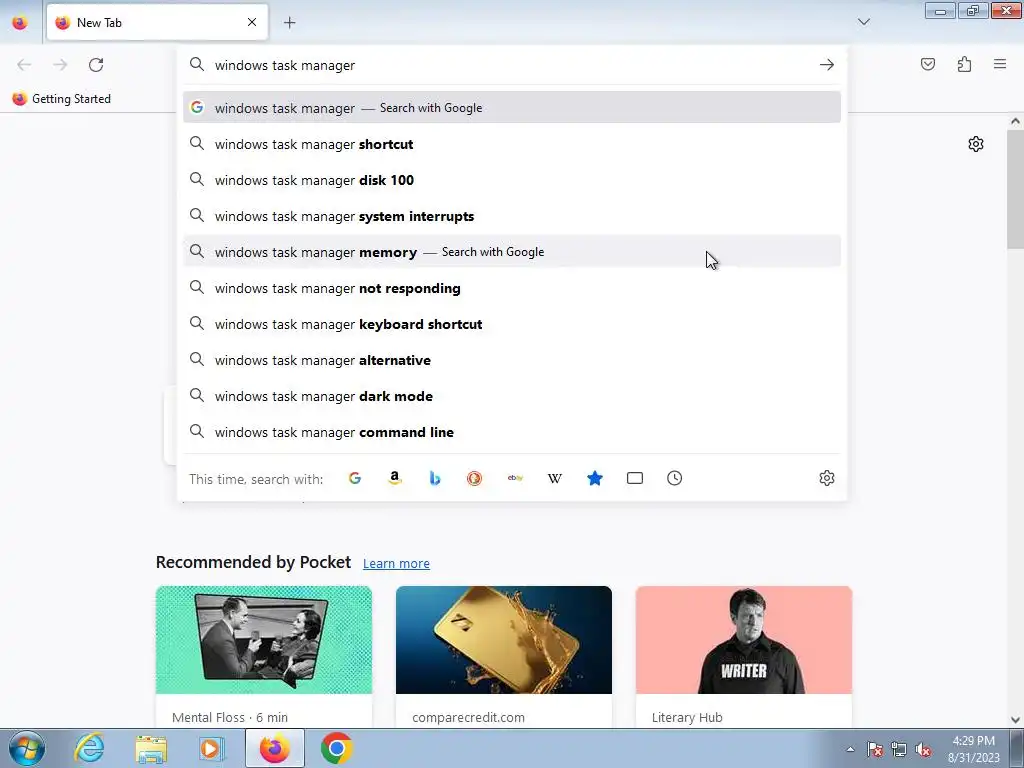Launch Internet Explorer from taskbar

click(89, 748)
